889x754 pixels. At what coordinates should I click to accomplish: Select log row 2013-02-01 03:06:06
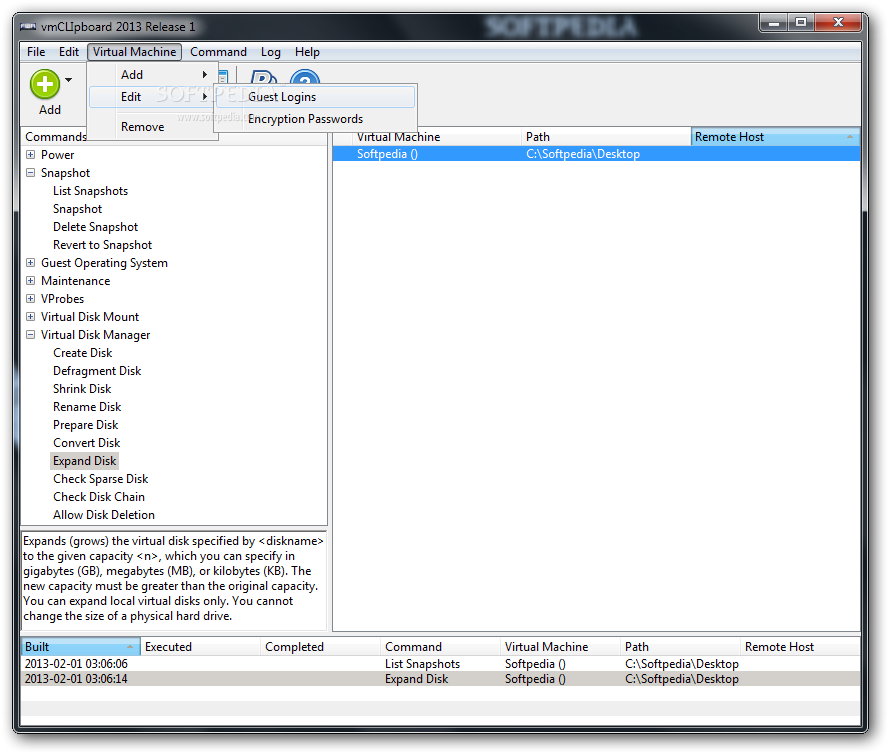pos(441,664)
